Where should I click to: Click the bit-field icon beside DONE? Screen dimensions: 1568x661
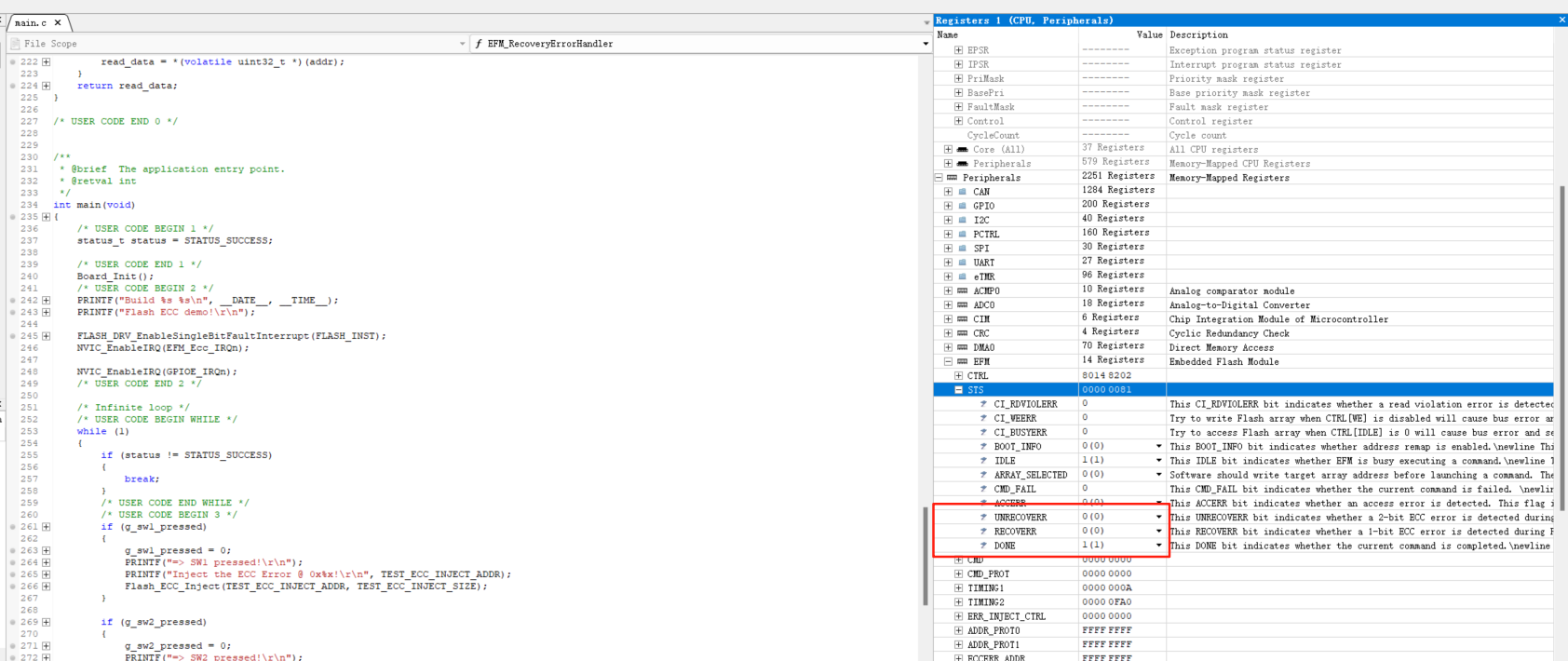[983, 546]
